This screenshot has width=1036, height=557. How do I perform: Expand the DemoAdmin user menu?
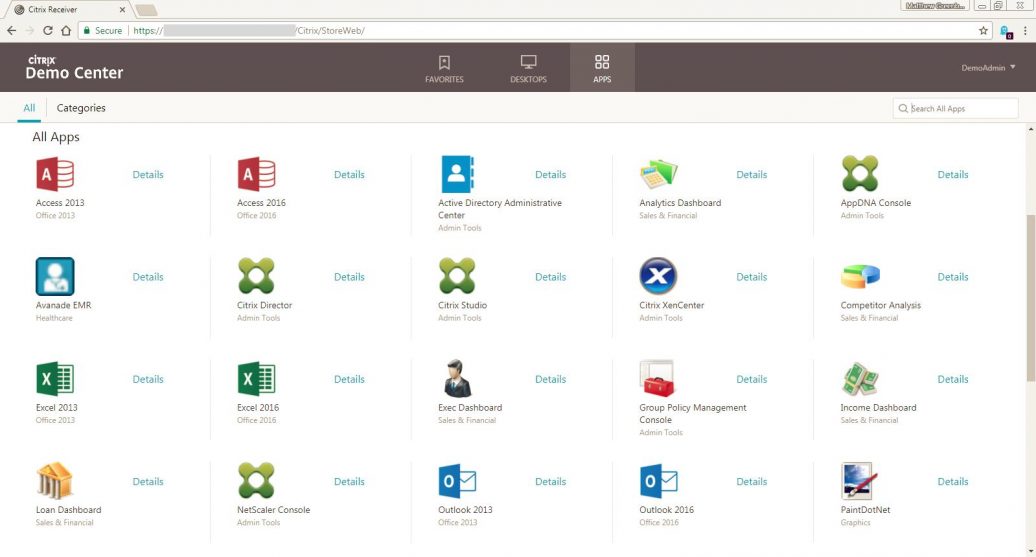pyautogui.click(x=988, y=68)
